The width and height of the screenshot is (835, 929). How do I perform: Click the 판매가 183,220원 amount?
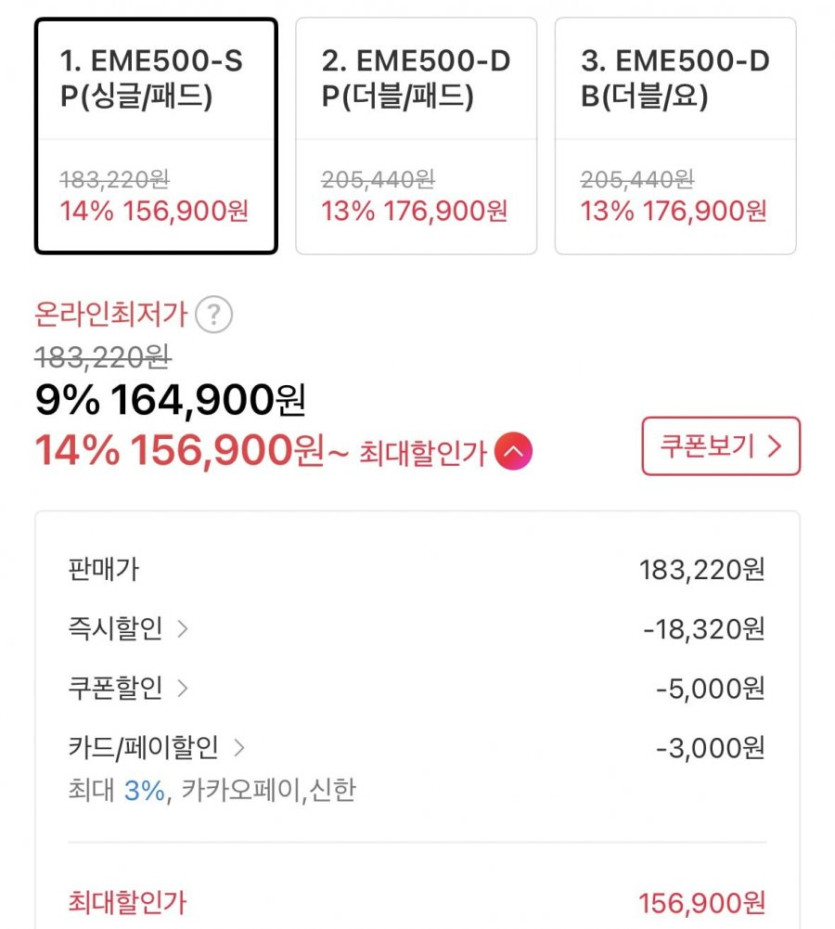pyautogui.click(x=702, y=570)
